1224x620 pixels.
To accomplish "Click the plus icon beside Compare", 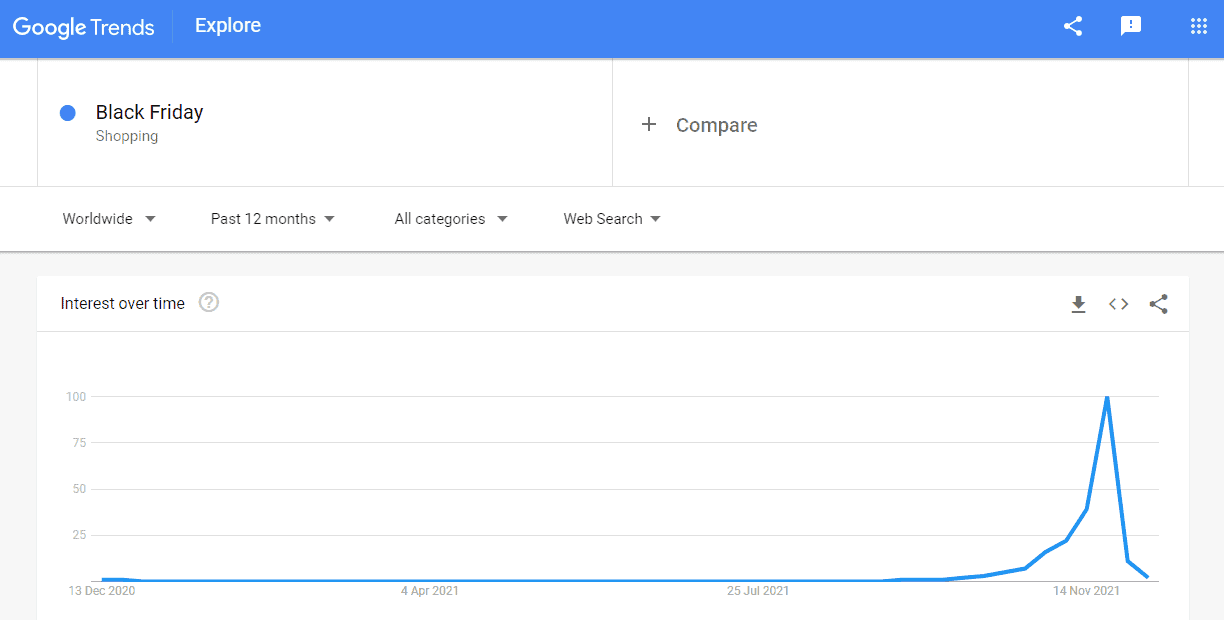I will coord(649,124).
